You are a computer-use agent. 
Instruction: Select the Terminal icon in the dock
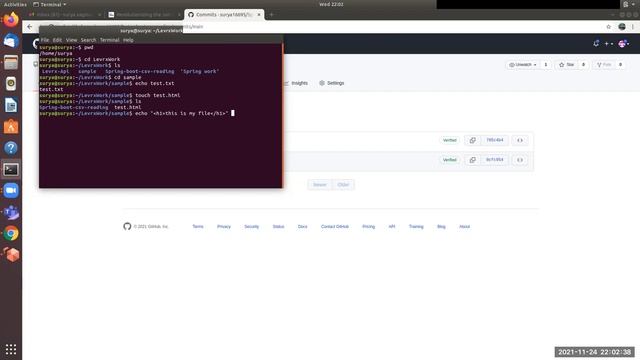[x=11, y=169]
